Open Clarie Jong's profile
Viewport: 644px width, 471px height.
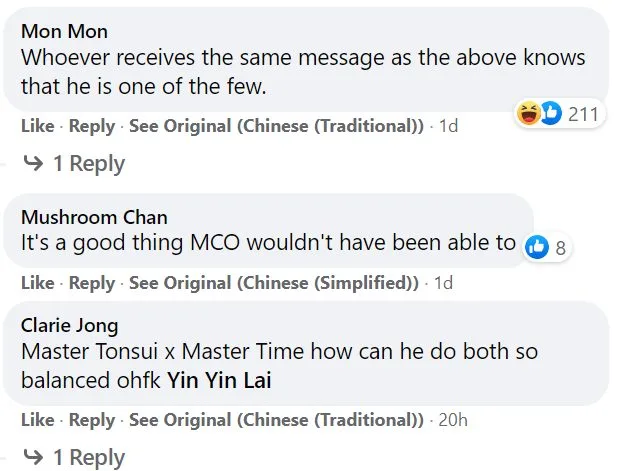tap(69, 325)
